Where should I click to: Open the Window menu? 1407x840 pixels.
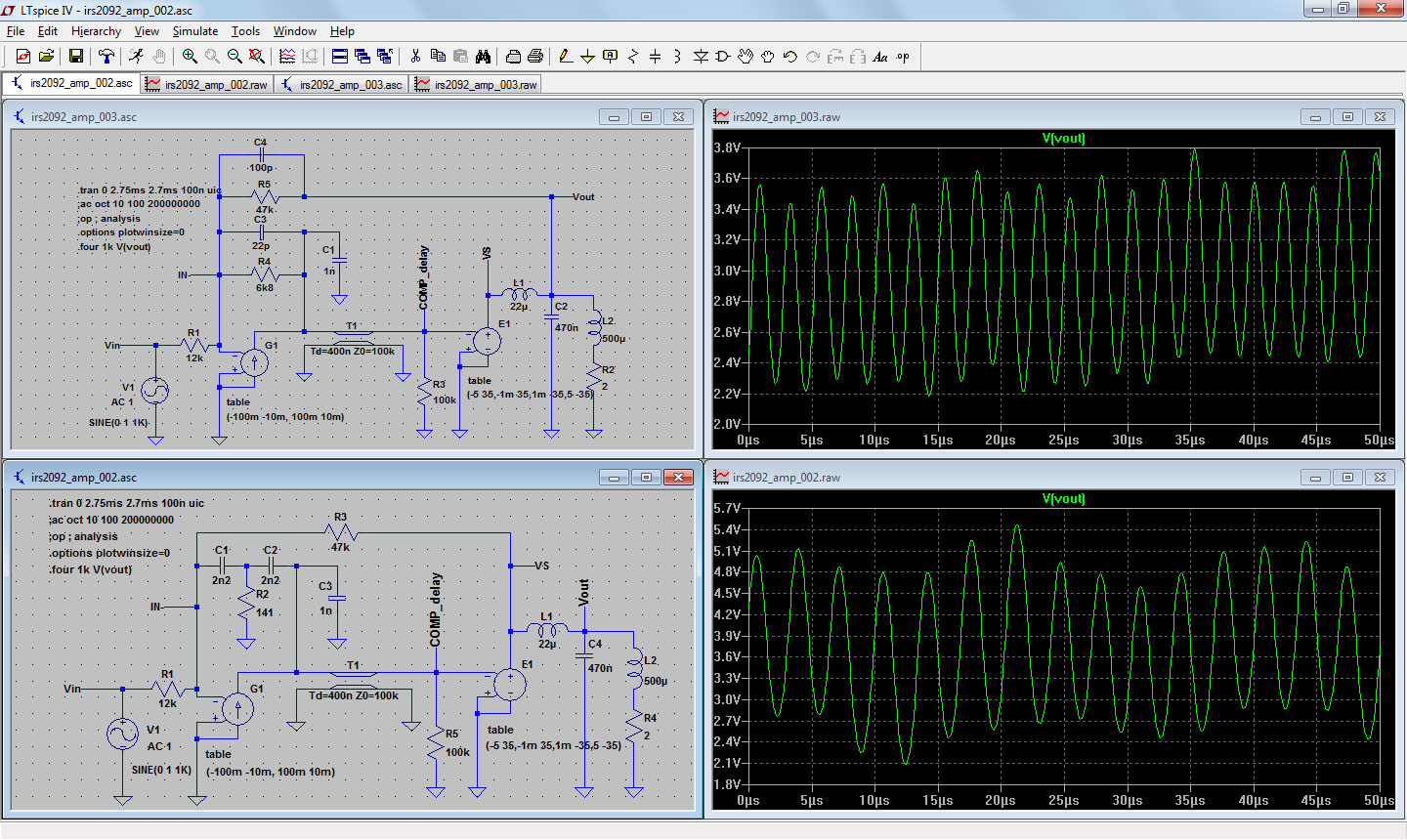coord(294,31)
